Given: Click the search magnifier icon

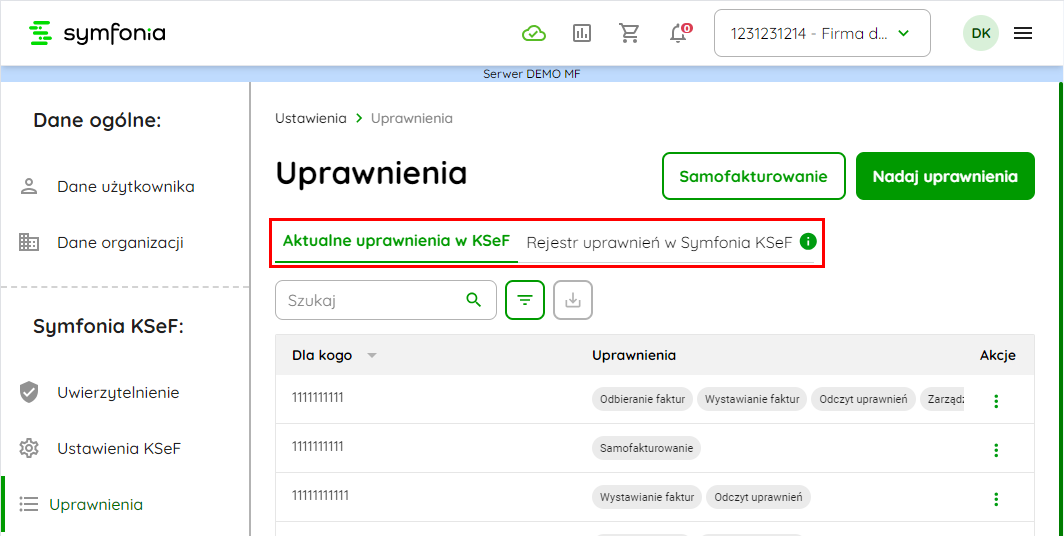Looking at the screenshot, I should [474, 300].
